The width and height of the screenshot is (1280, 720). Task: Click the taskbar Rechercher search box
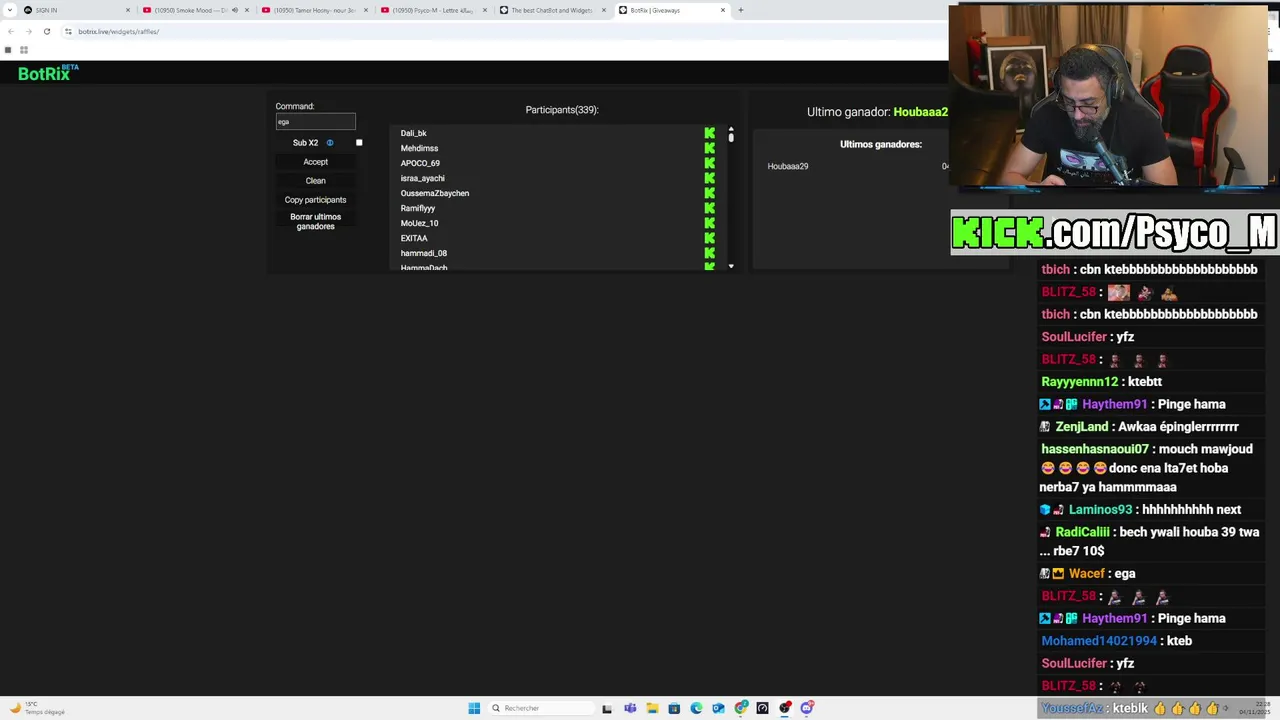click(539, 708)
